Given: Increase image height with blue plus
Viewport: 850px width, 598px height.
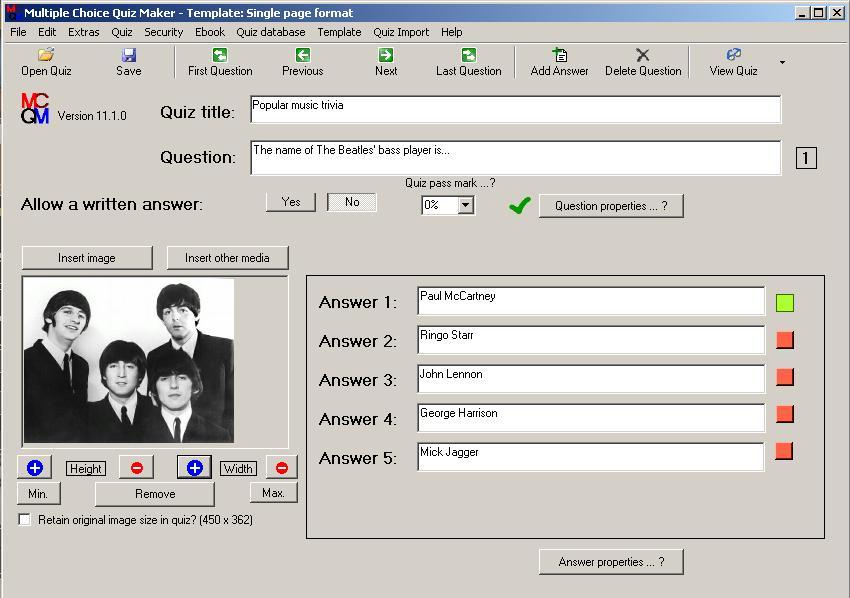Looking at the screenshot, I should [35, 467].
